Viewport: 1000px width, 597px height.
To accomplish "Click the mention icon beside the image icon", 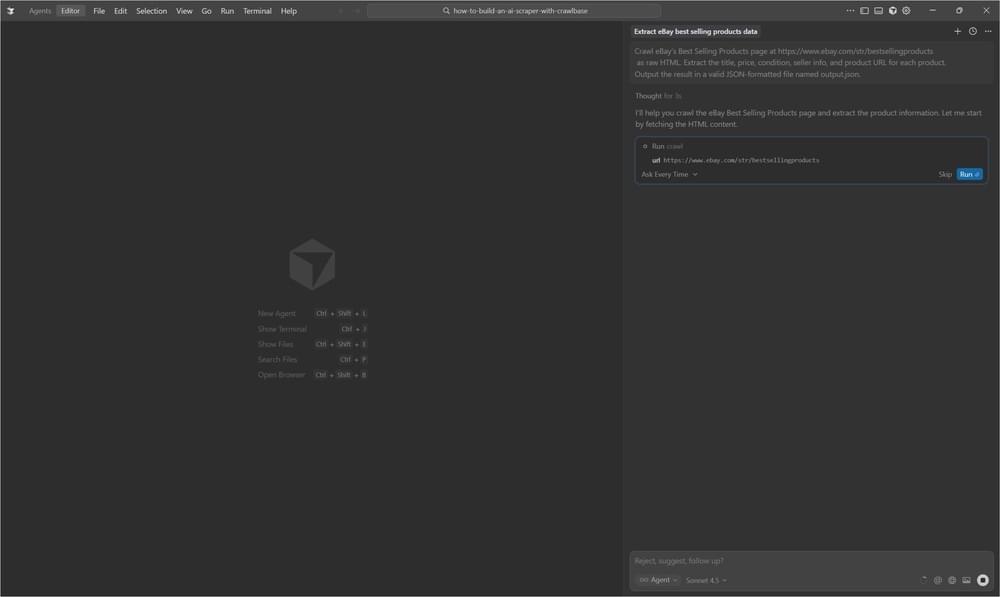I will tap(951, 580).
